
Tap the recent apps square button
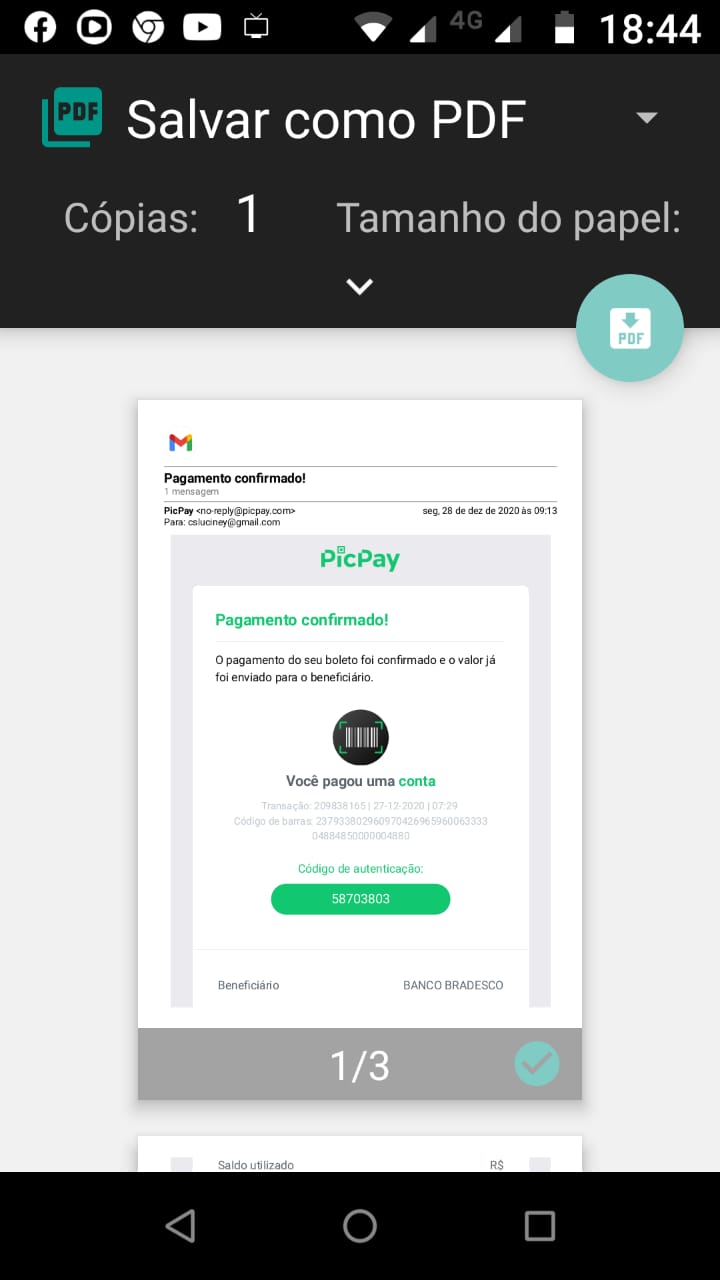pos(540,1226)
